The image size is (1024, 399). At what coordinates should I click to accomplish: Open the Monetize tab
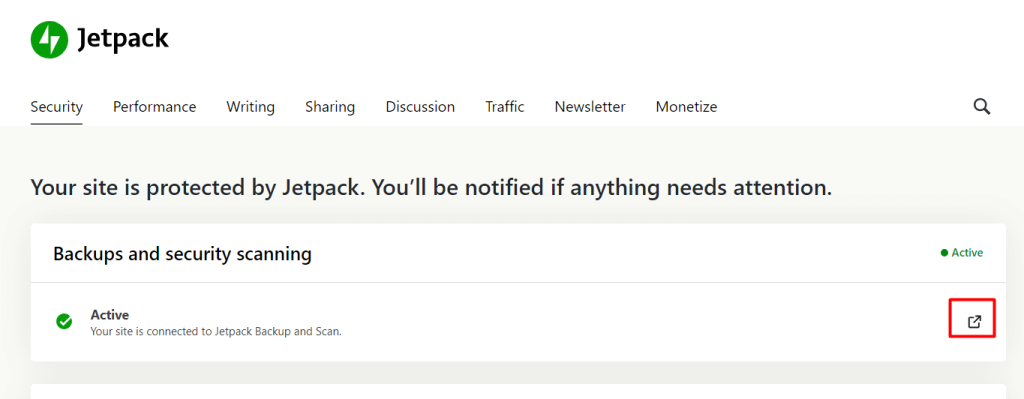pyautogui.click(x=686, y=106)
